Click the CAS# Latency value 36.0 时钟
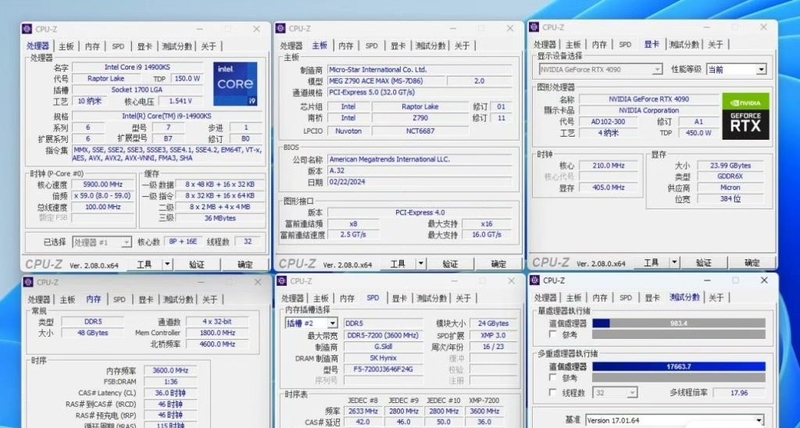This screenshot has height=428, width=800. click(169, 393)
